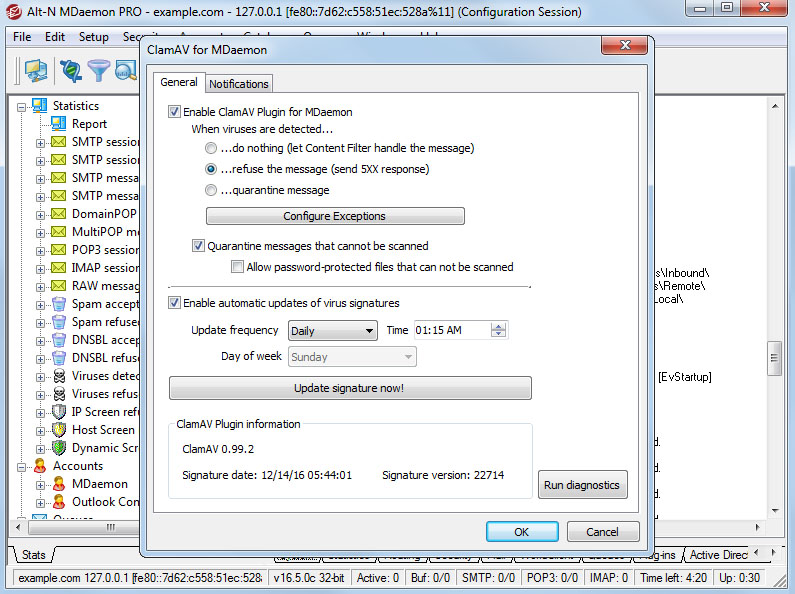Select refuse the message radio option

coord(211,169)
